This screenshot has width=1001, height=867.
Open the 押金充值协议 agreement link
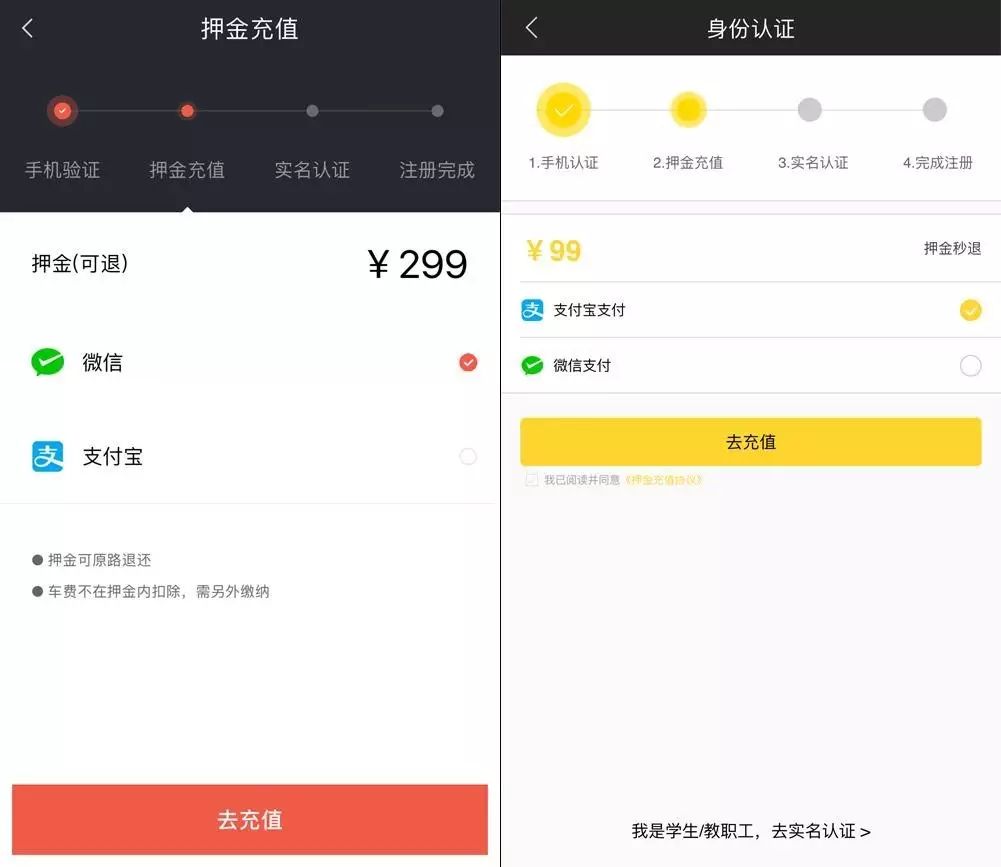pyautogui.click(x=663, y=479)
